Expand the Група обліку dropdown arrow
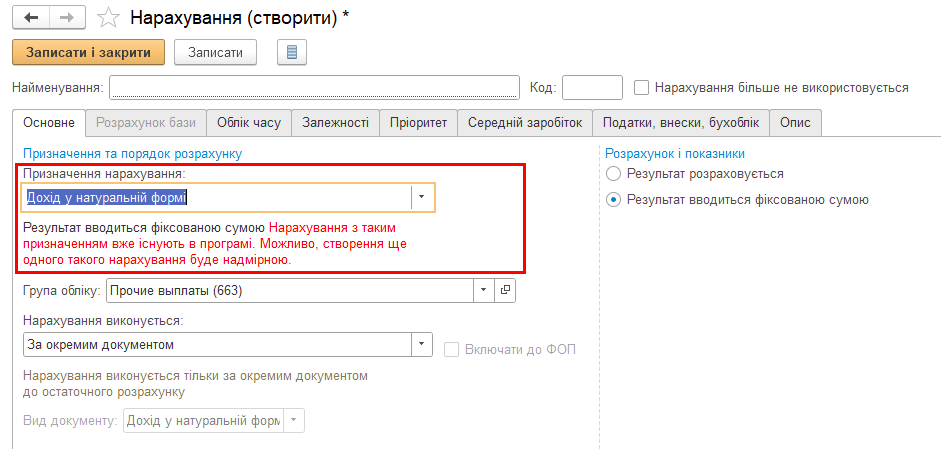 coord(483,291)
